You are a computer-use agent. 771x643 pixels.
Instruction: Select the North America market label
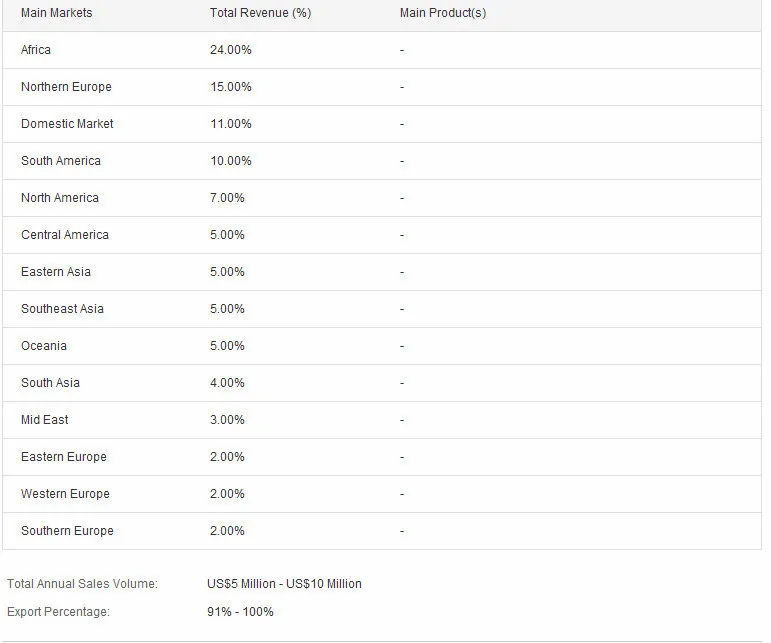pos(60,198)
